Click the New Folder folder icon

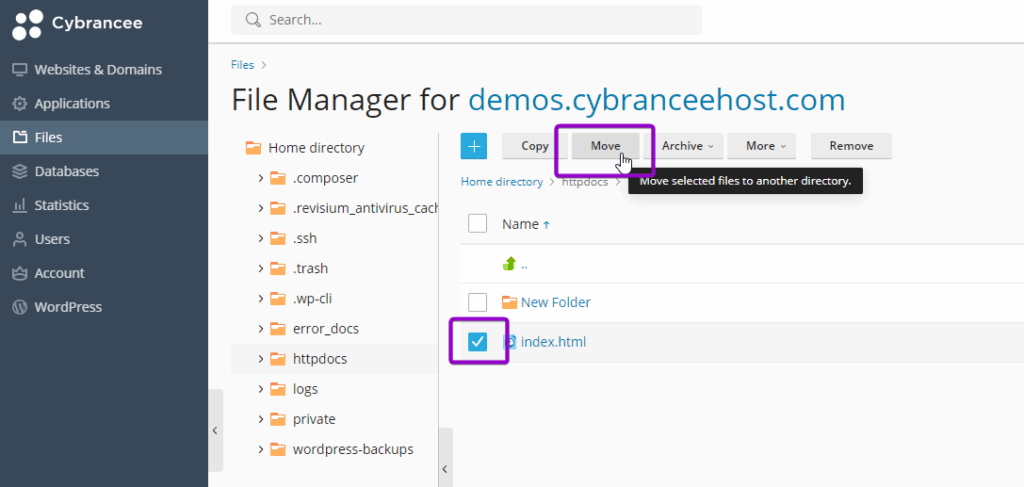(509, 302)
